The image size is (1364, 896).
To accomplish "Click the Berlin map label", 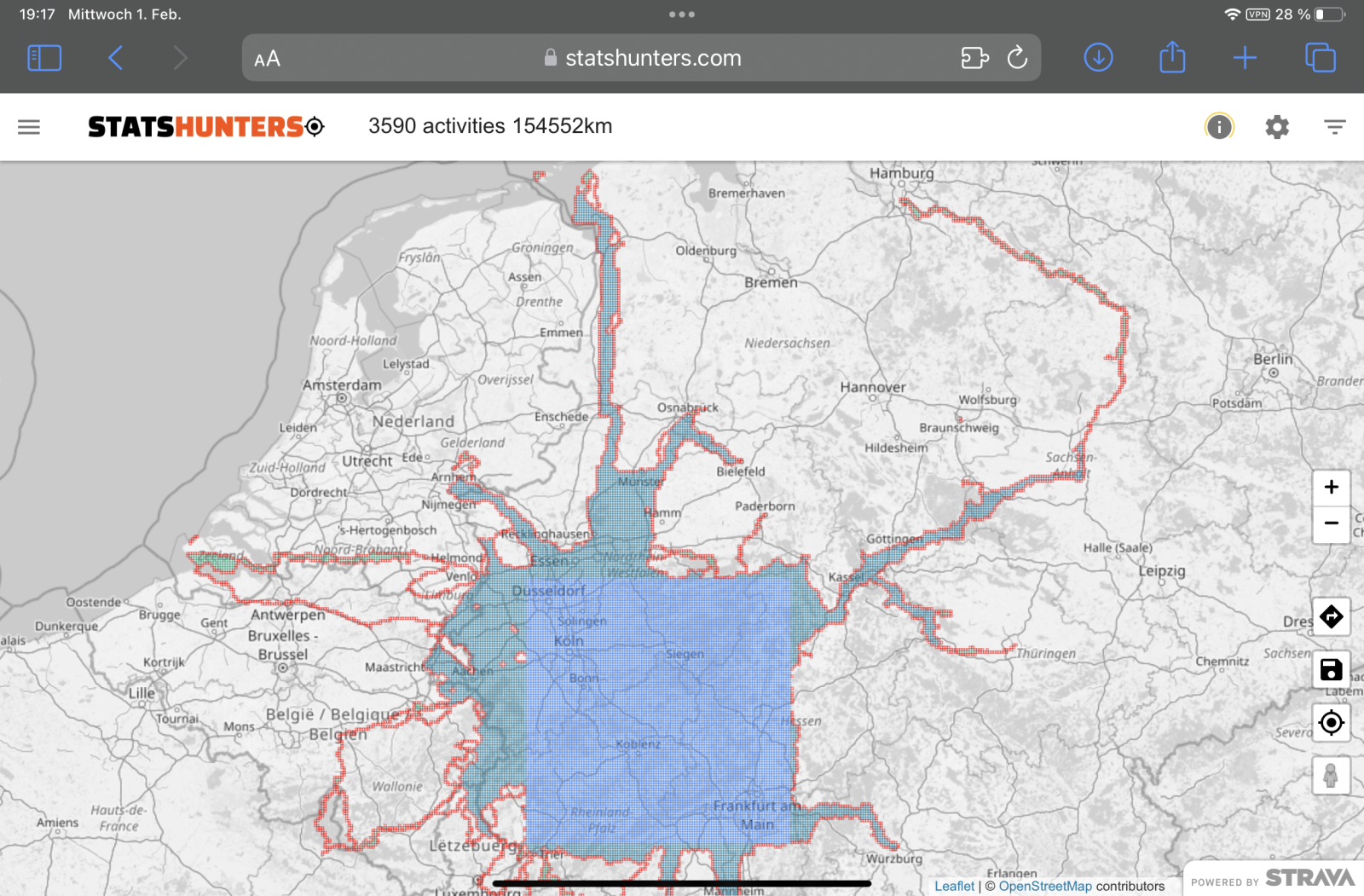I will 1273,359.
